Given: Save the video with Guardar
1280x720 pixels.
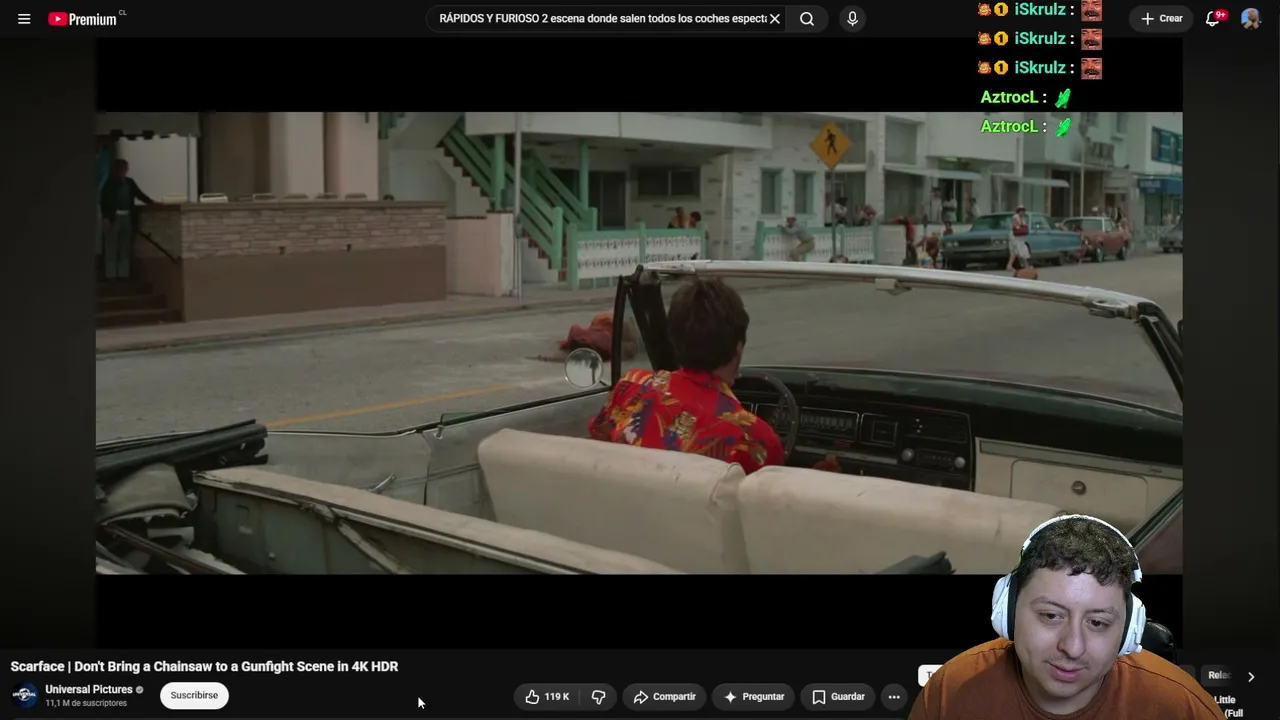Looking at the screenshot, I should point(838,697).
